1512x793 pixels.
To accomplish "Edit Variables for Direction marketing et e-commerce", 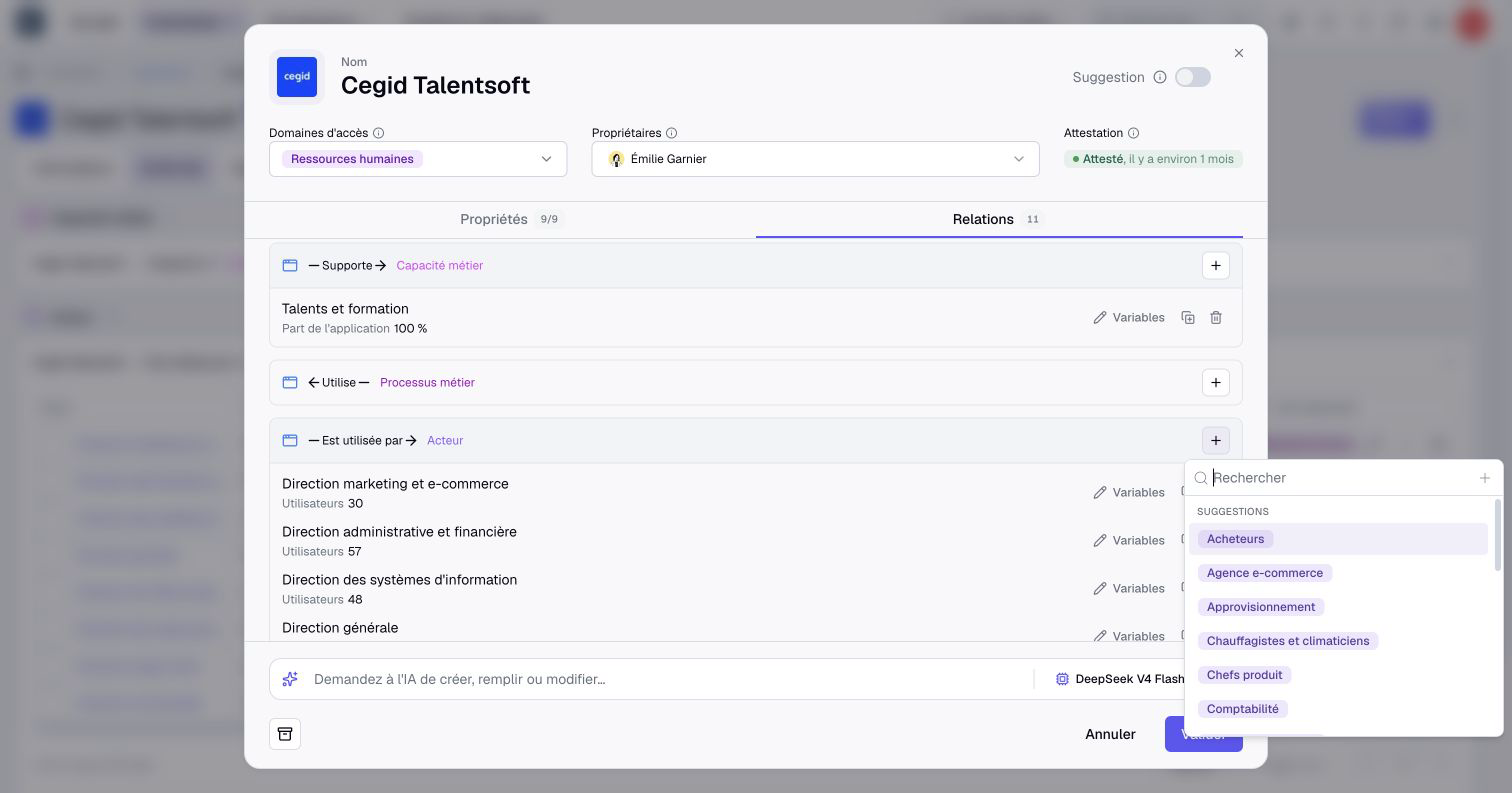I will 1129,492.
